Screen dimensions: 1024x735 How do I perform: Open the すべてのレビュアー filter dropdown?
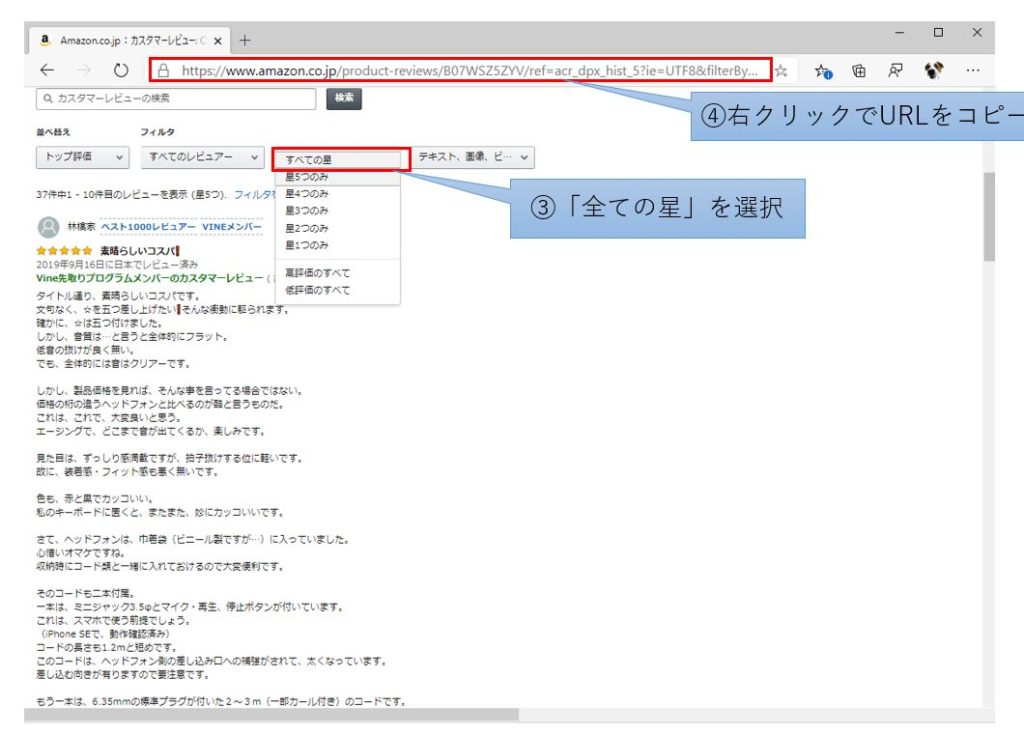[x=202, y=157]
